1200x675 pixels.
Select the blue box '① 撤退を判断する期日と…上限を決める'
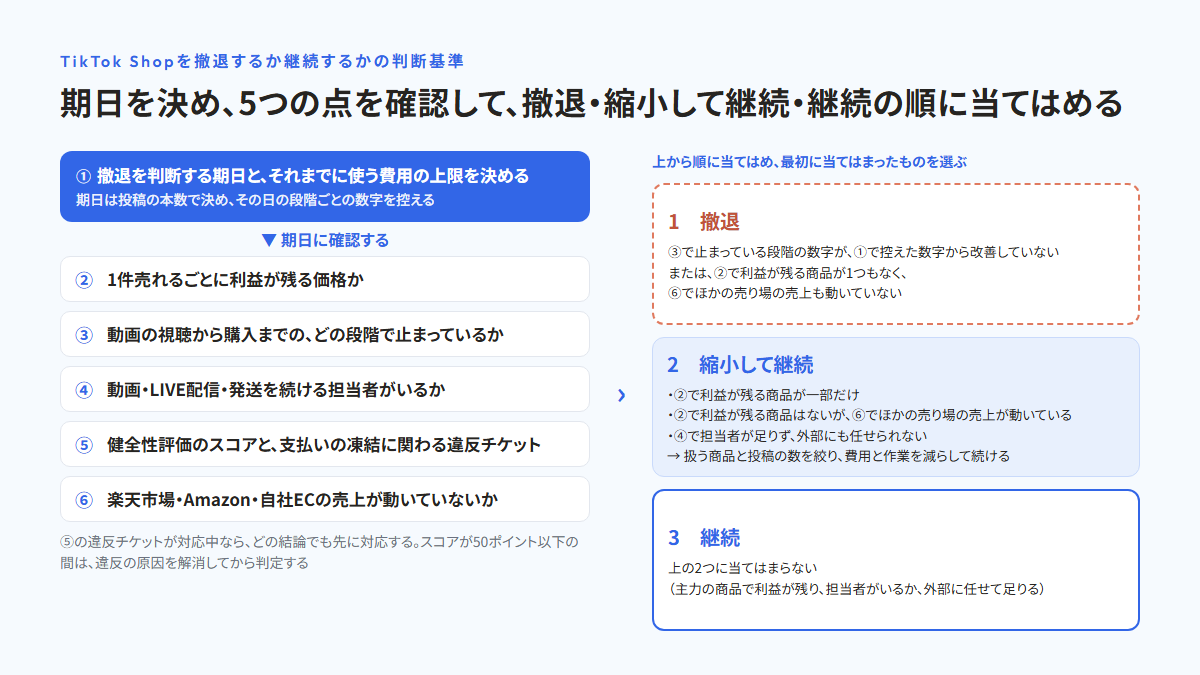coord(325,186)
